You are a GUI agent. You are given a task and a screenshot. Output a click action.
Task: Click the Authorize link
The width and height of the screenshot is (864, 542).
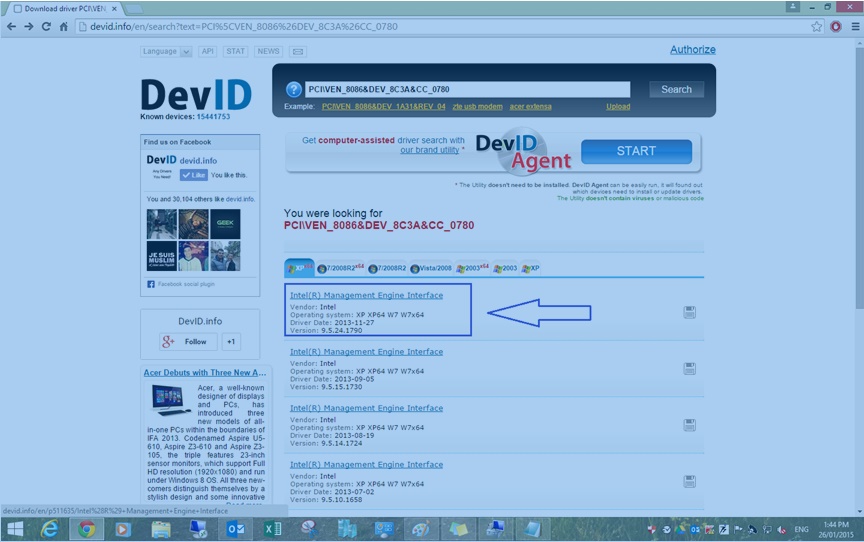click(x=693, y=50)
